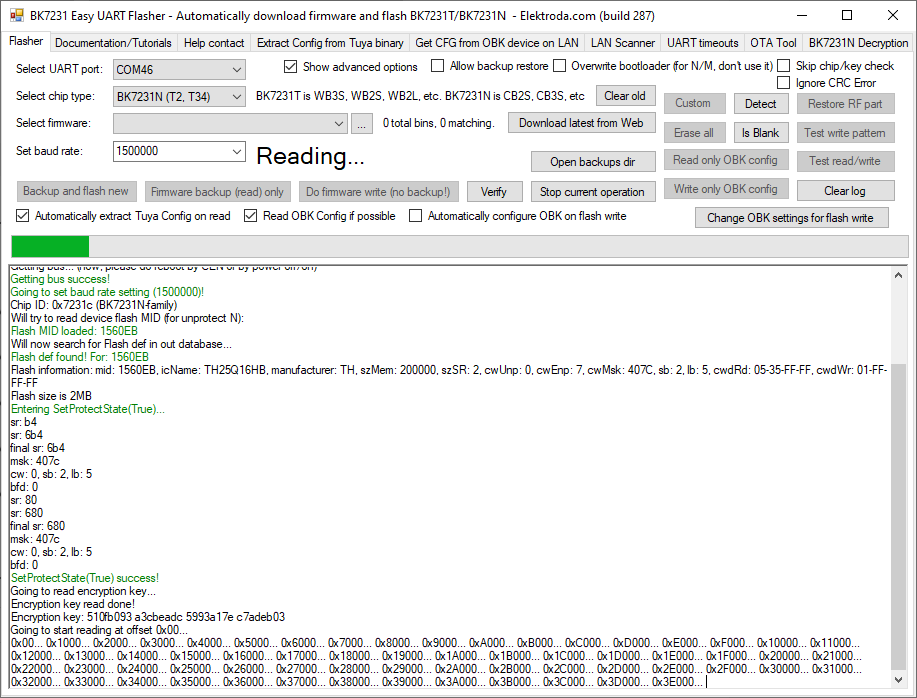
Task: Open Extract Config from Tuya binary tab
Action: (x=330, y=43)
